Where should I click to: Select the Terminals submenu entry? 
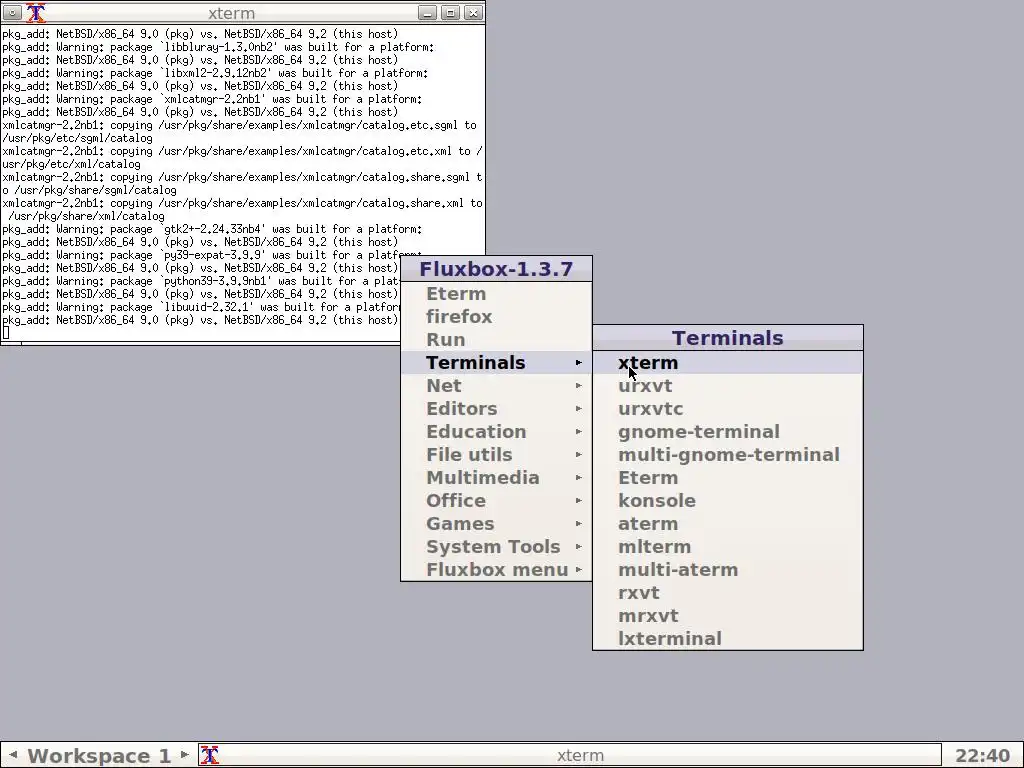[496, 362]
